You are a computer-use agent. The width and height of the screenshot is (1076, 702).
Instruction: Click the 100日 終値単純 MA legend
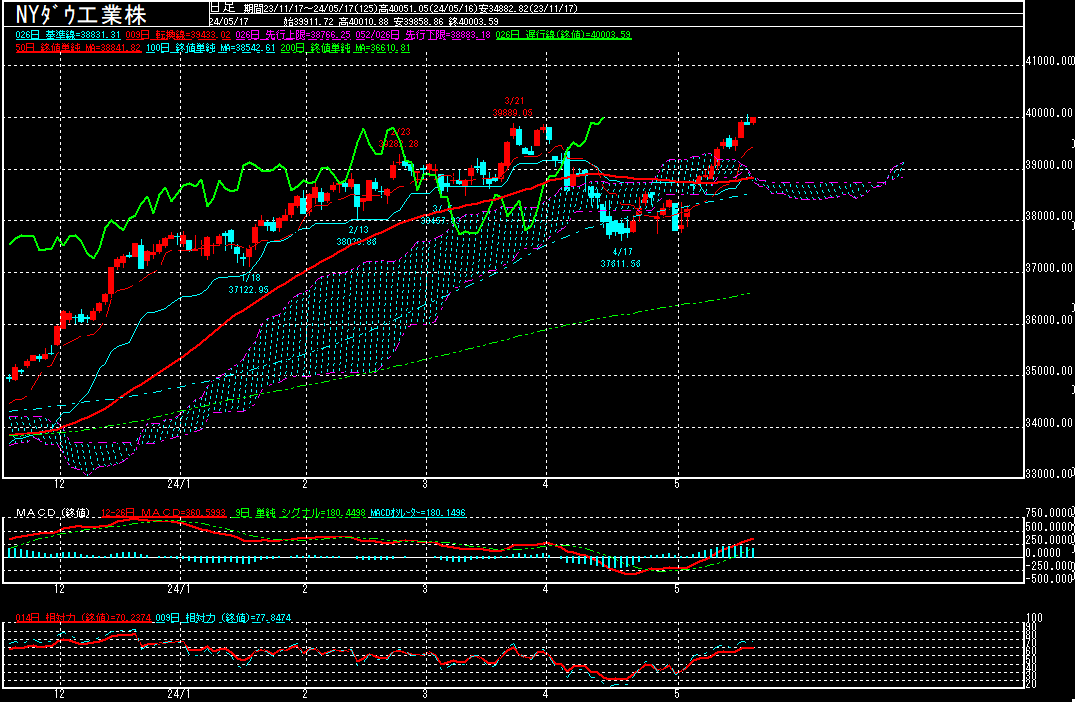tap(211, 48)
